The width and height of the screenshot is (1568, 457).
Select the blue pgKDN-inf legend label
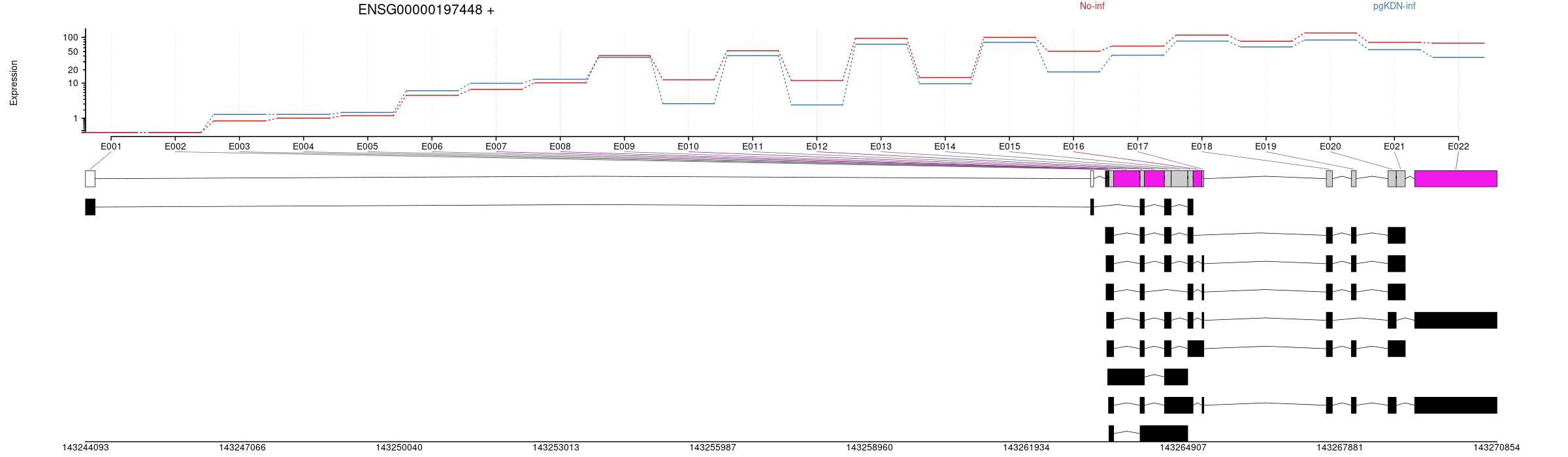point(1394,6)
